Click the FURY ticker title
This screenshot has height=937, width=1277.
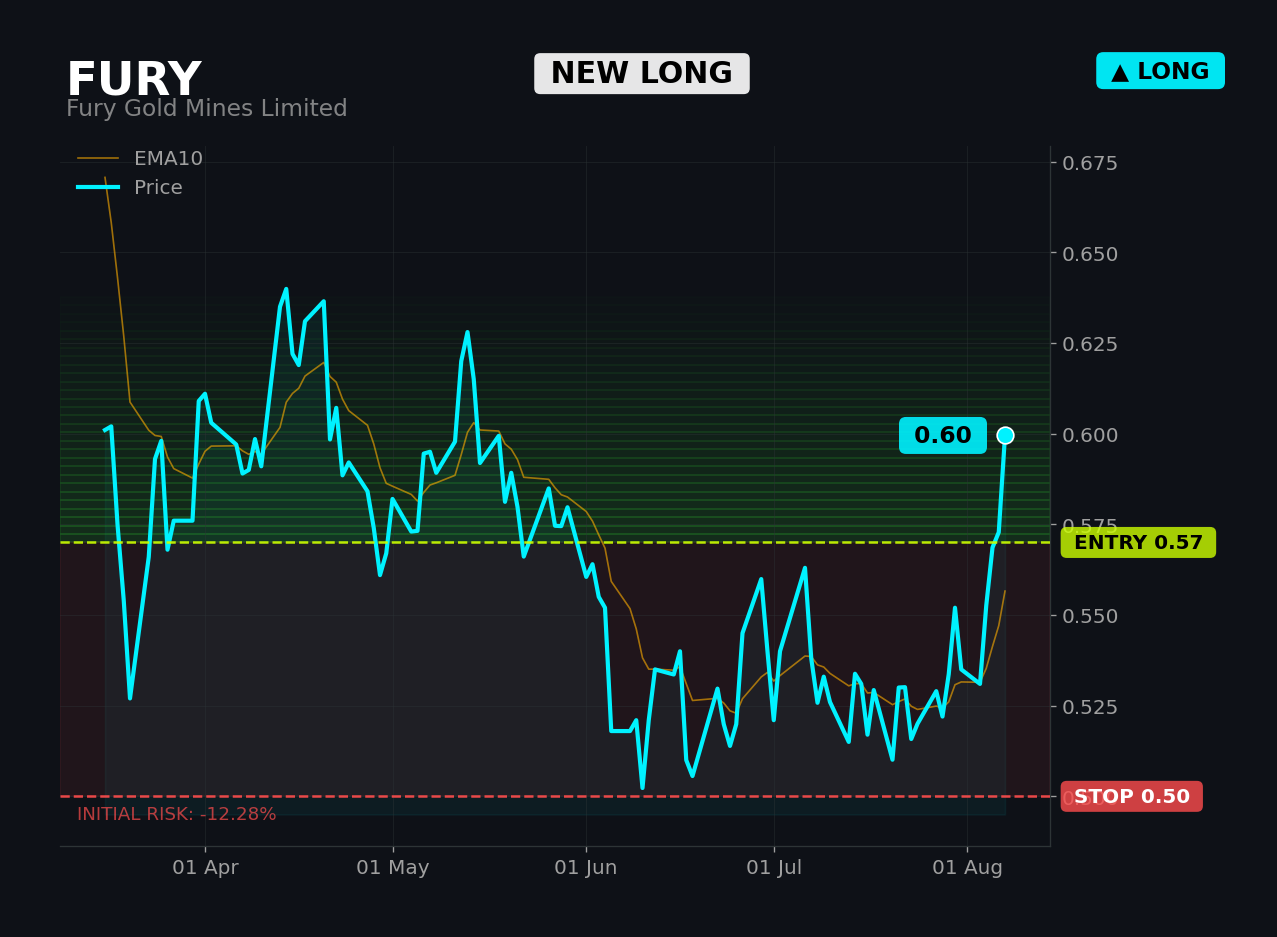point(134,80)
